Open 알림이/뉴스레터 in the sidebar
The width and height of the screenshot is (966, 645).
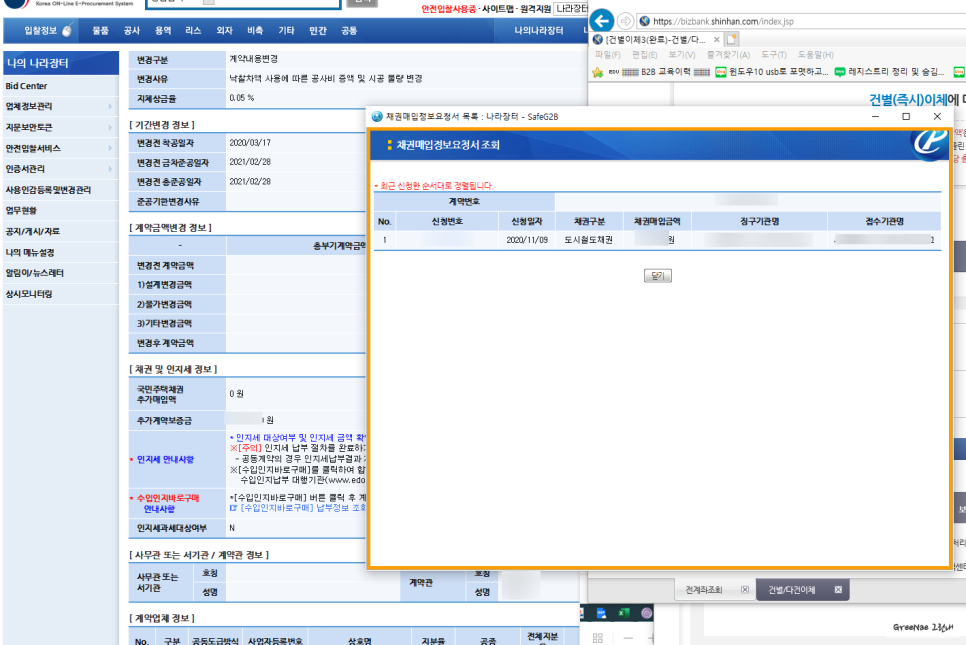[34, 273]
